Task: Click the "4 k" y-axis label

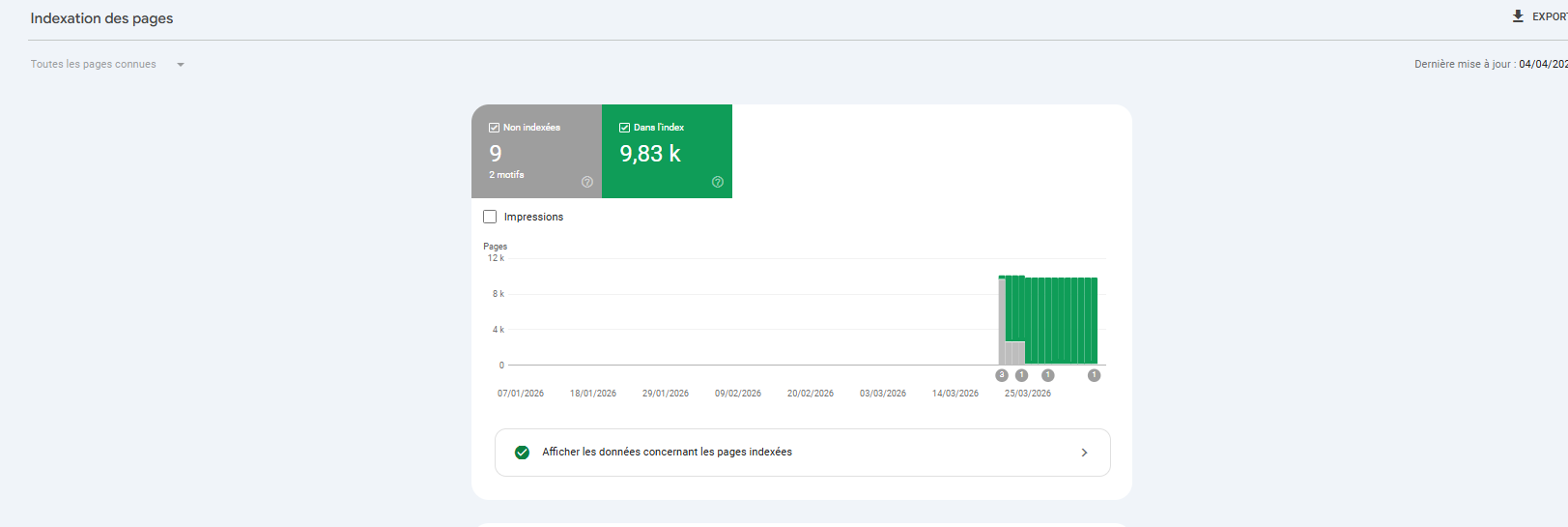Action: (499, 330)
